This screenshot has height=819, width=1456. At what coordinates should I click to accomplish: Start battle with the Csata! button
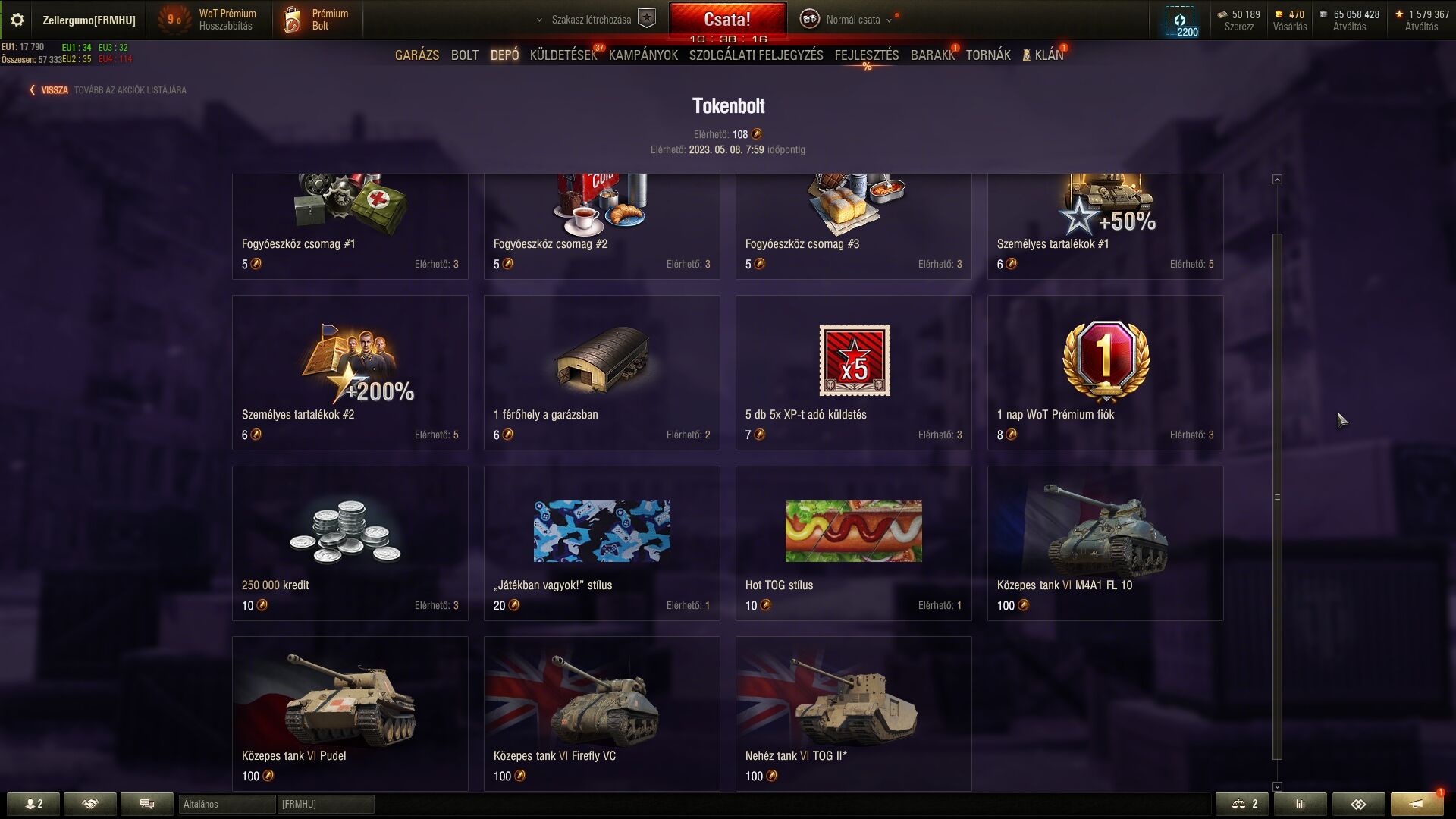click(727, 20)
